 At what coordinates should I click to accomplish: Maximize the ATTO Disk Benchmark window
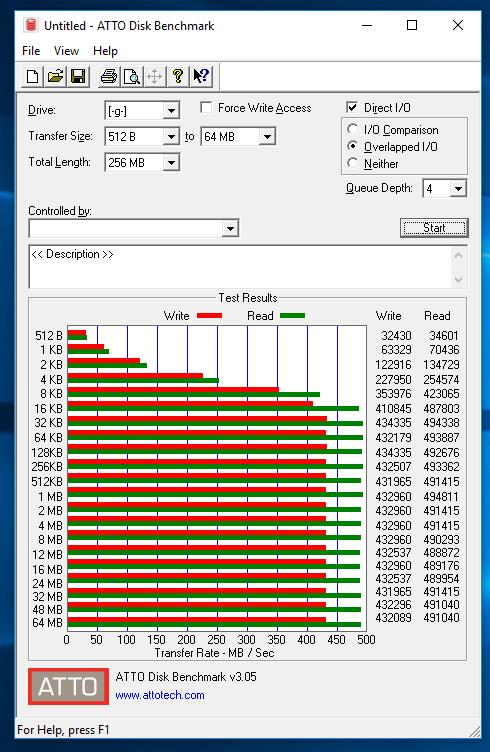412,25
